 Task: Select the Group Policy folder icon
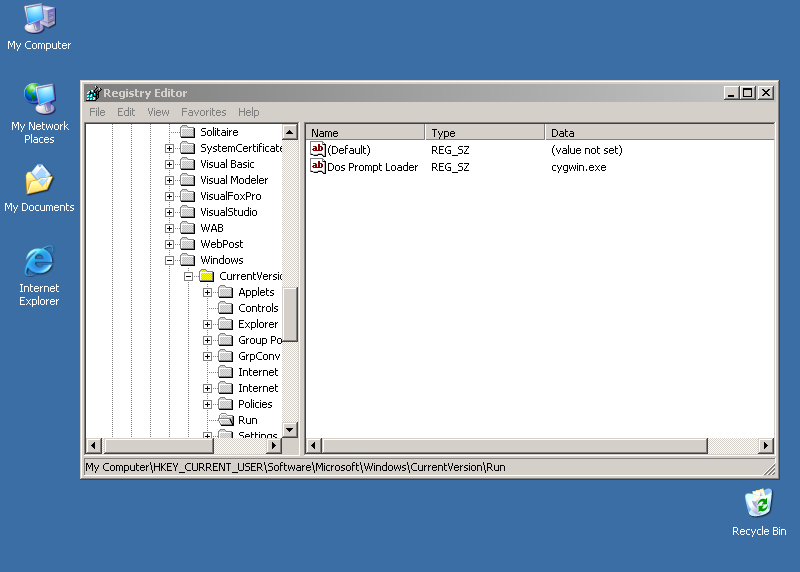[226, 340]
